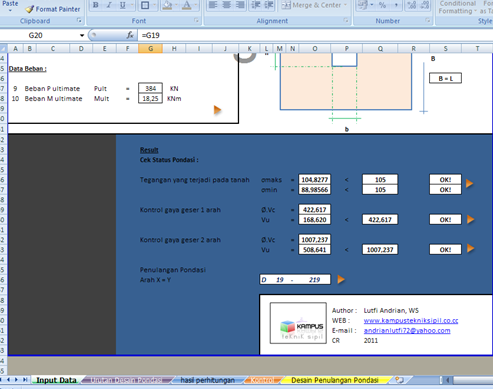This screenshot has width=493, height=389.
Task: Click the Kampus Teknik Sipil logo
Action: click(298, 323)
